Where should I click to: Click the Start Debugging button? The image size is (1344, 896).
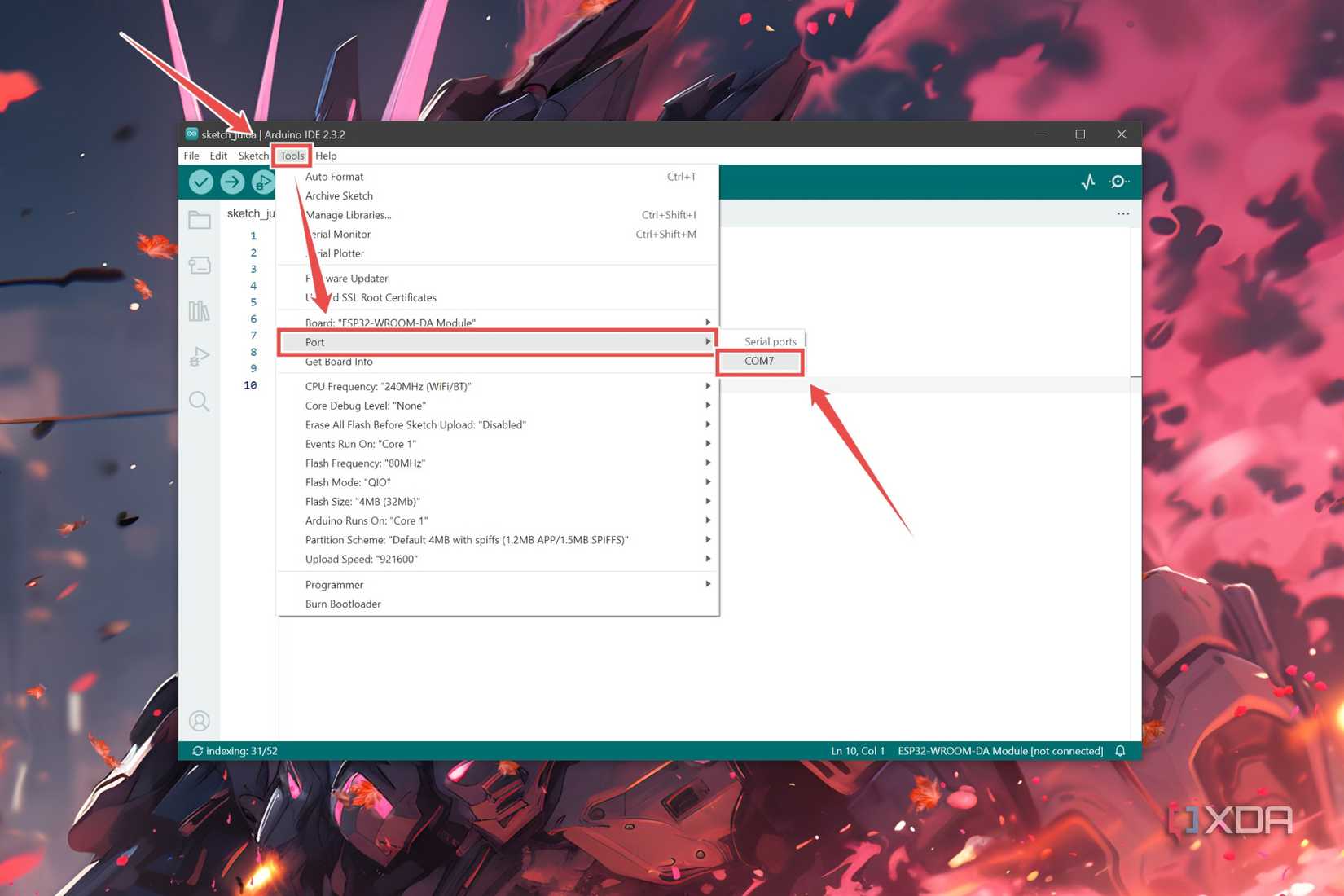262,182
